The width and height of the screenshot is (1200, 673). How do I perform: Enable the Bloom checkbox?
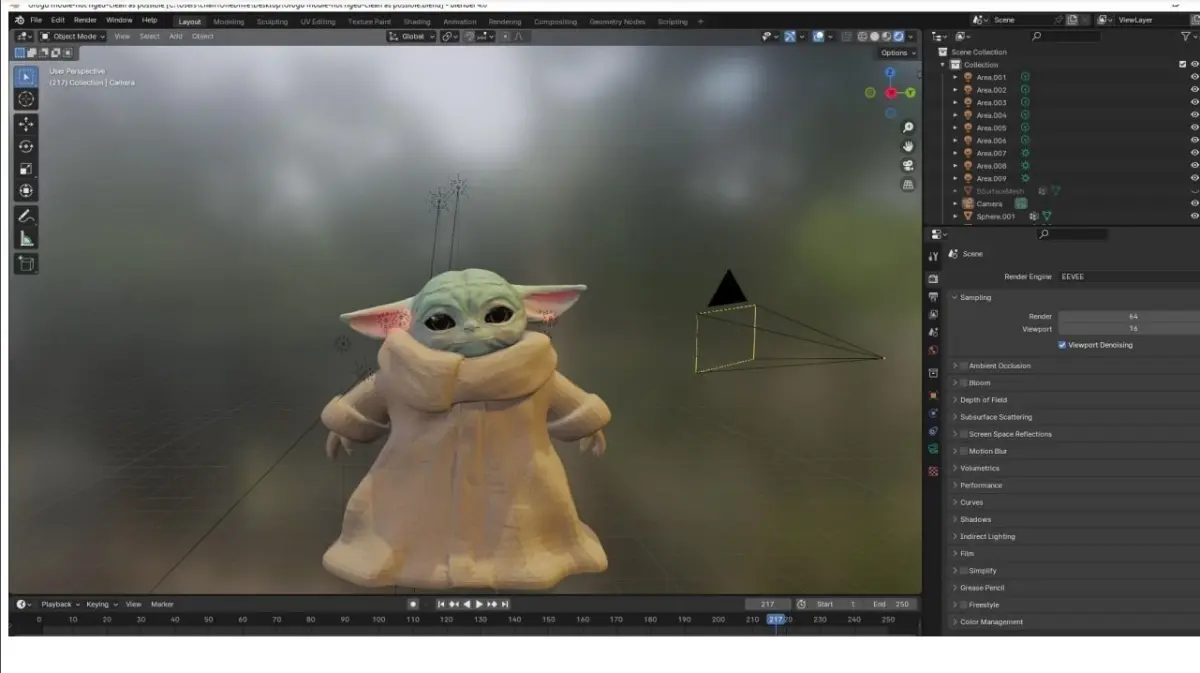(964, 383)
